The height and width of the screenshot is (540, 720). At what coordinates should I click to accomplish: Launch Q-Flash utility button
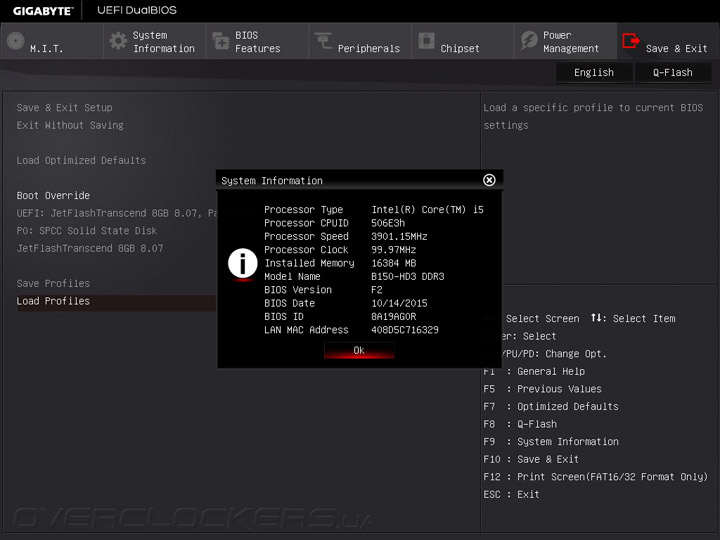point(673,73)
